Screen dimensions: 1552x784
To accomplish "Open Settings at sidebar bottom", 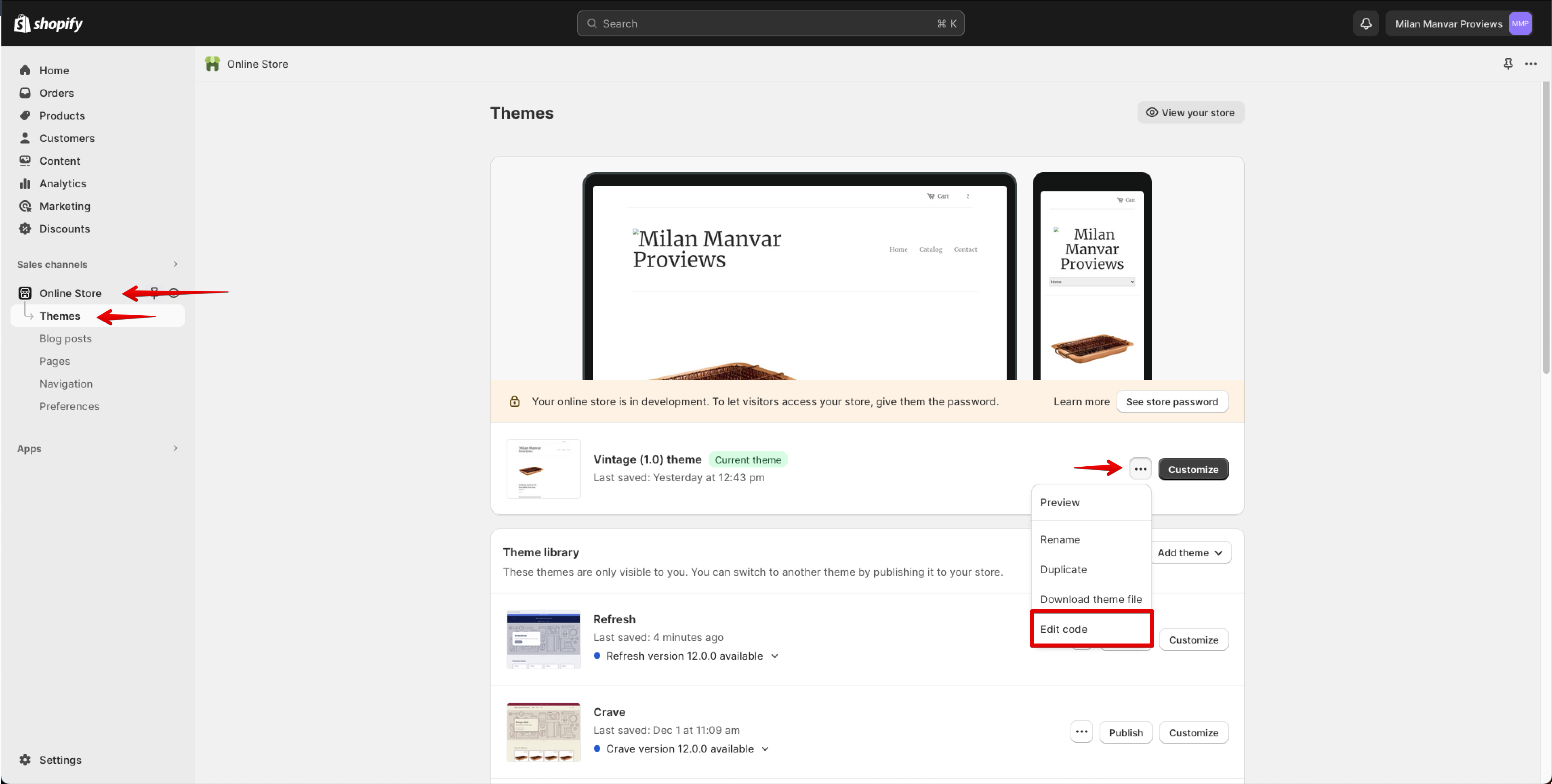I will 60,760.
